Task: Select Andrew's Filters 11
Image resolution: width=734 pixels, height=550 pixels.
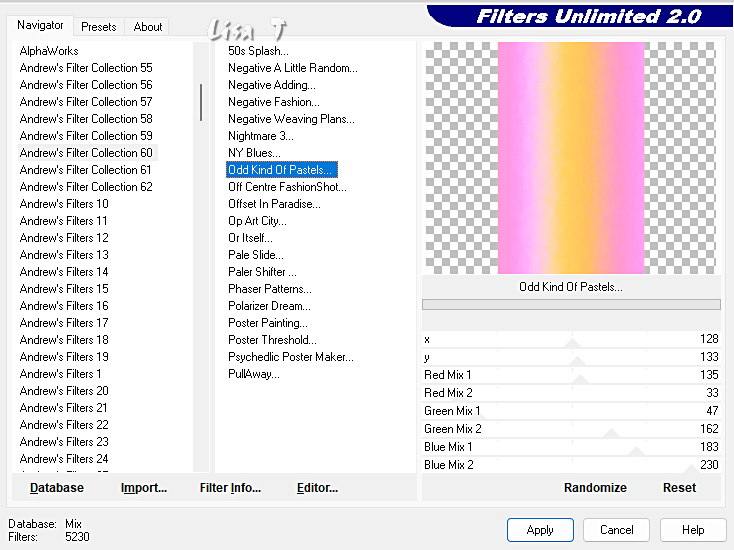Action: pyautogui.click(x=64, y=221)
